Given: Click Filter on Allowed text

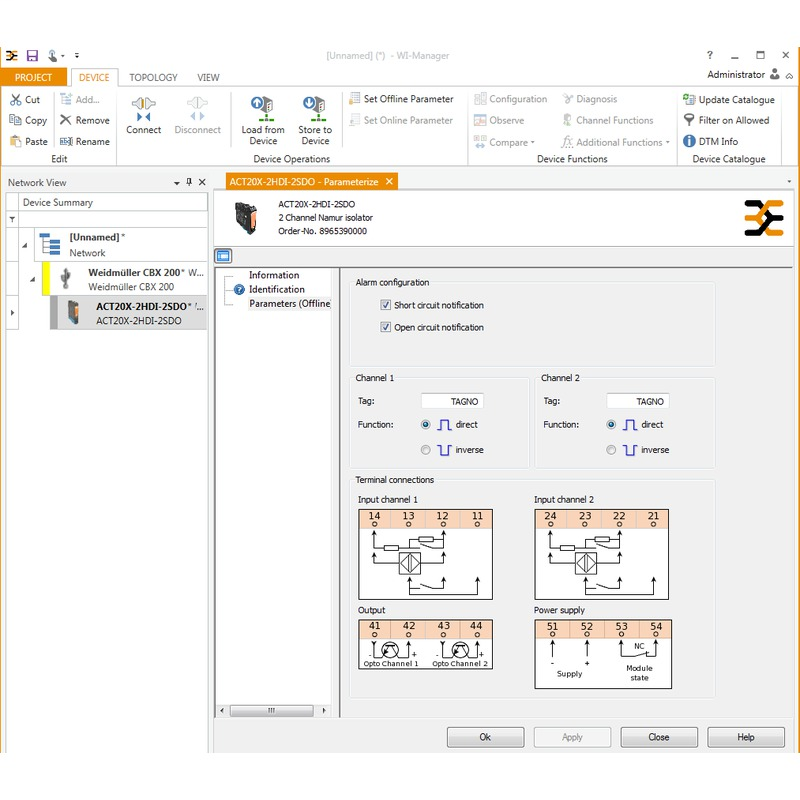Looking at the screenshot, I should (x=734, y=120).
